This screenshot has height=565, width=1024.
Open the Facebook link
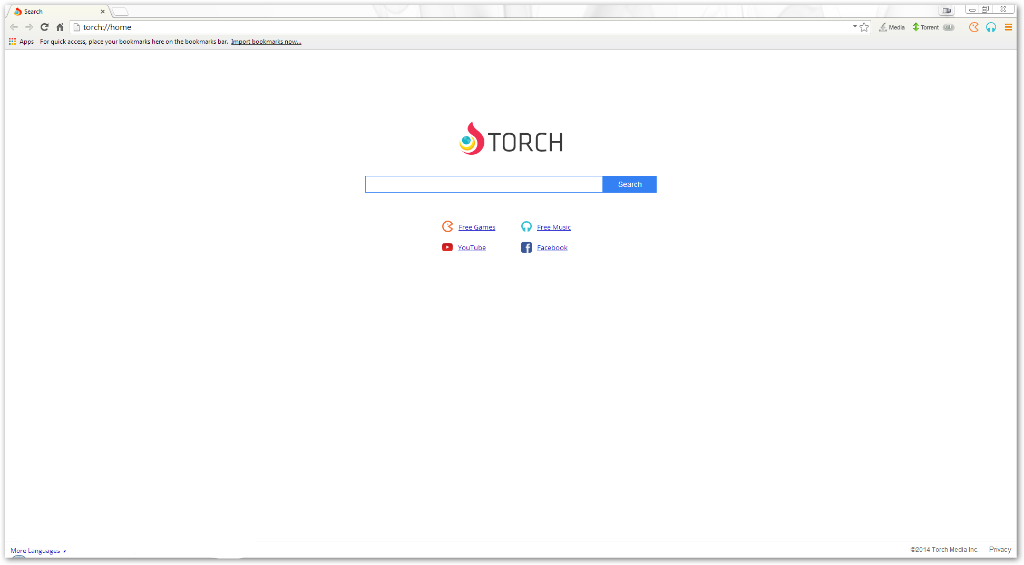[x=552, y=248]
